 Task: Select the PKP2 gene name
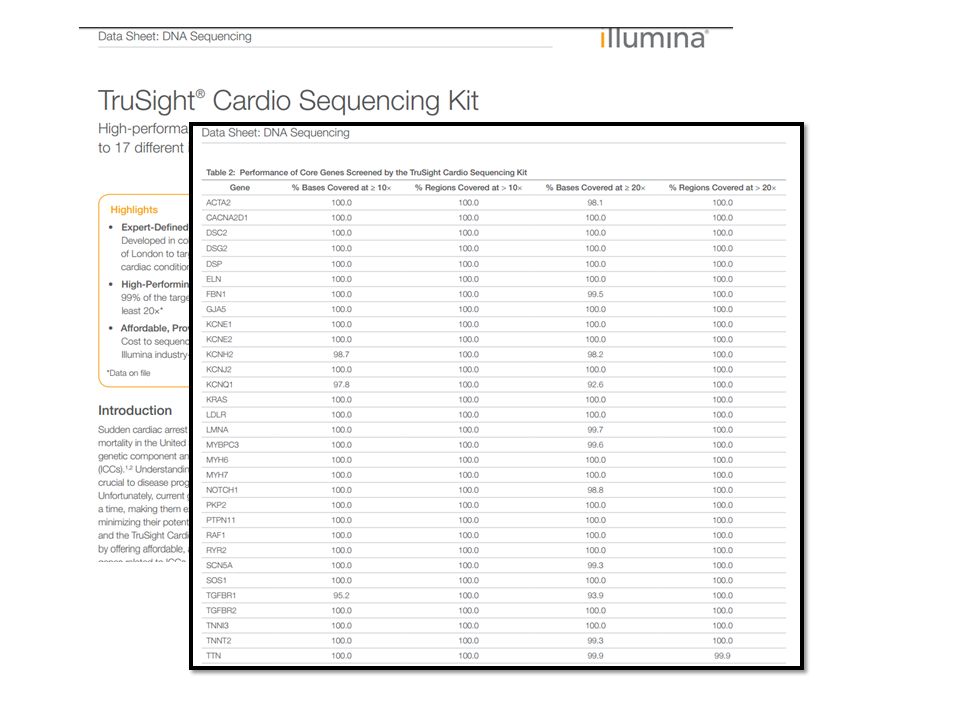(x=216, y=505)
